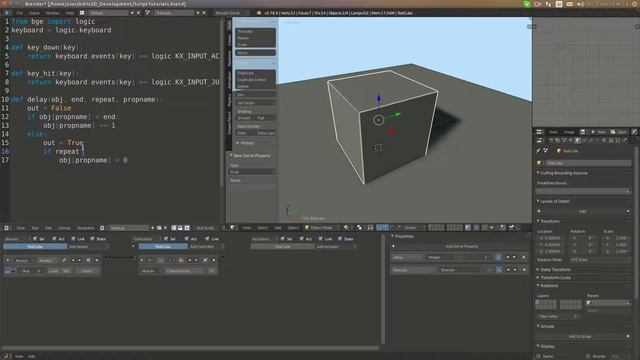Click the logic editor horizontal scrollbar

[190, 348]
